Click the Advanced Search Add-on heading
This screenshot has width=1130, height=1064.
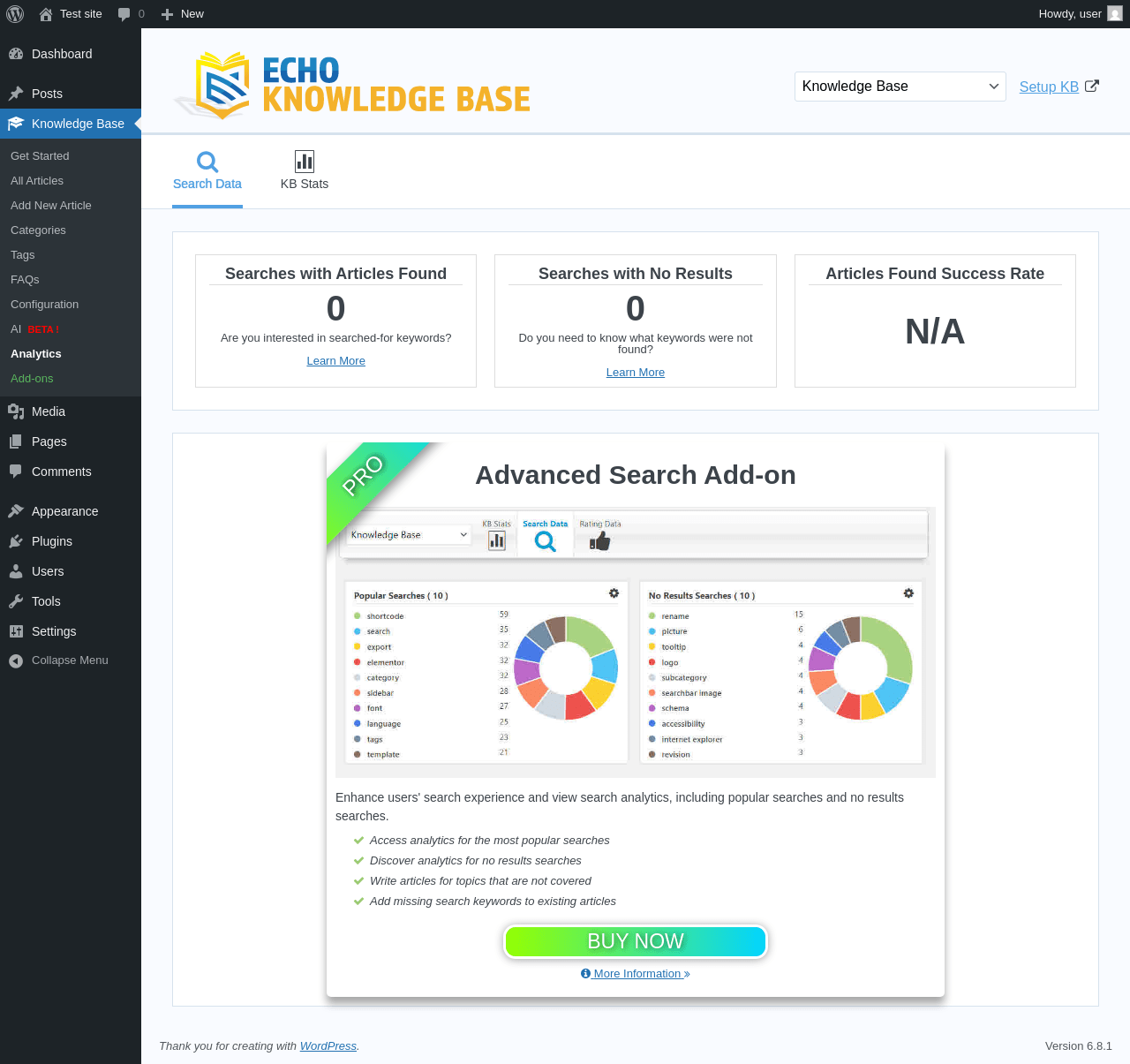click(636, 475)
